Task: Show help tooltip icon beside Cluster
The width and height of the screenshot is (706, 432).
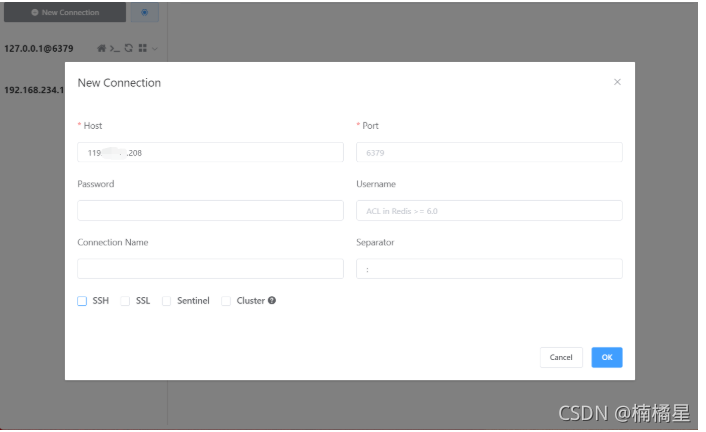Action: [272, 300]
